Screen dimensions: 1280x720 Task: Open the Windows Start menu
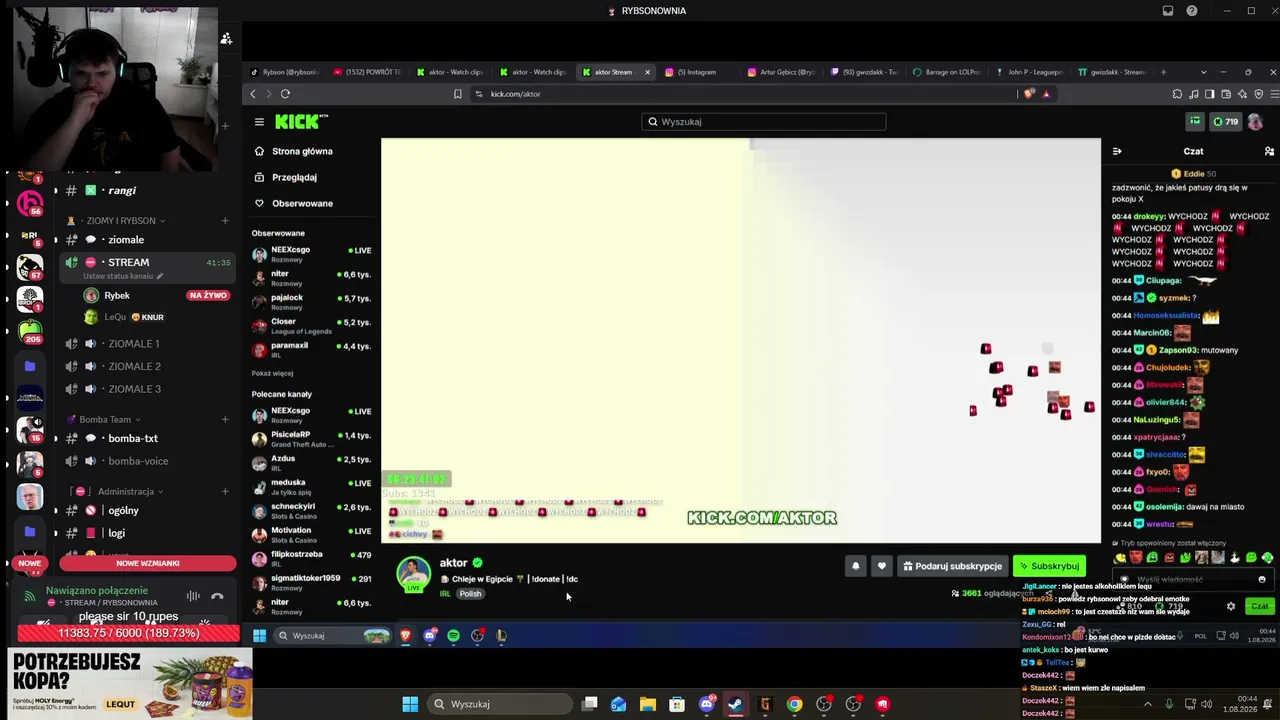click(x=410, y=704)
